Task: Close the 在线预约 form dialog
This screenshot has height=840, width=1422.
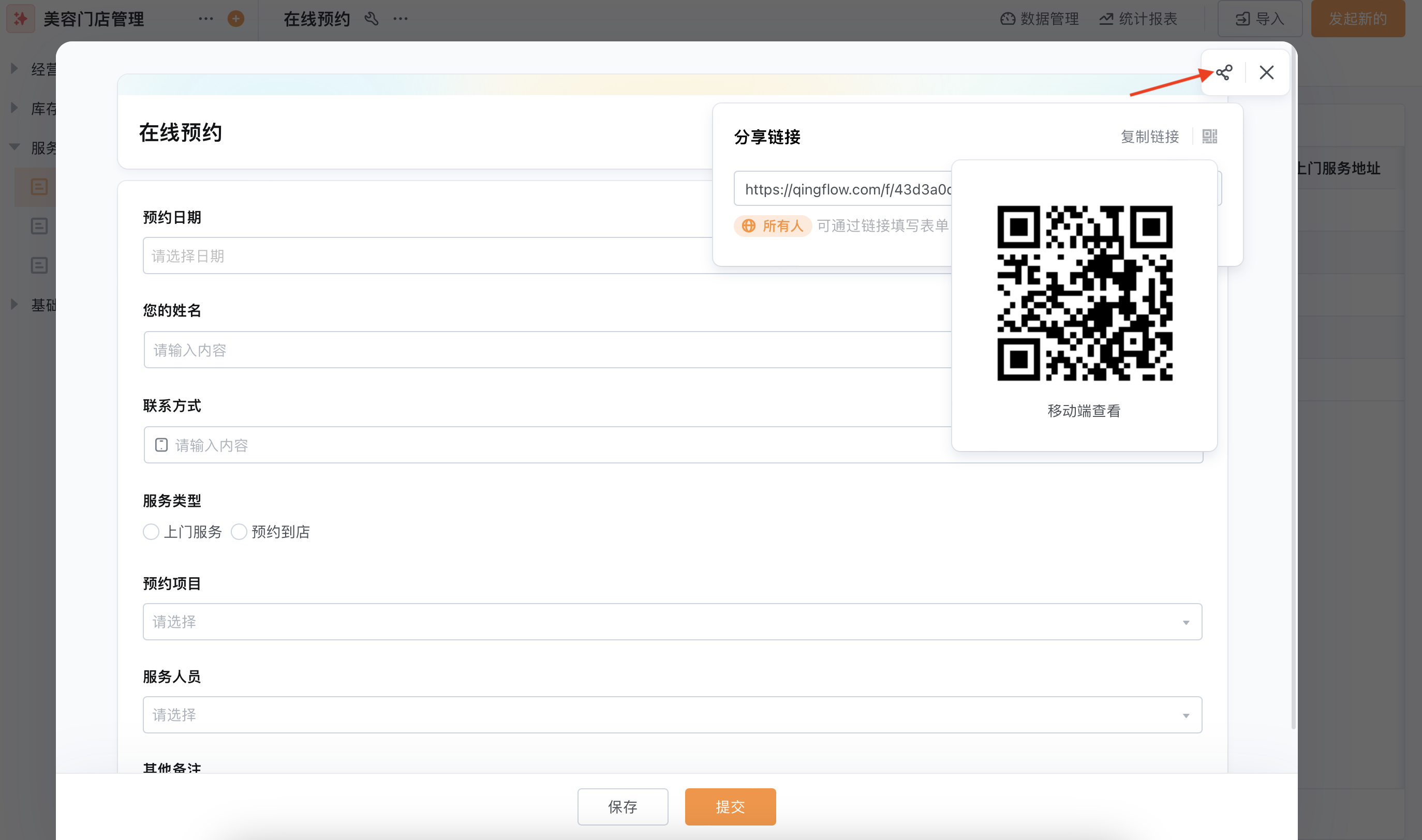Action: click(x=1266, y=72)
